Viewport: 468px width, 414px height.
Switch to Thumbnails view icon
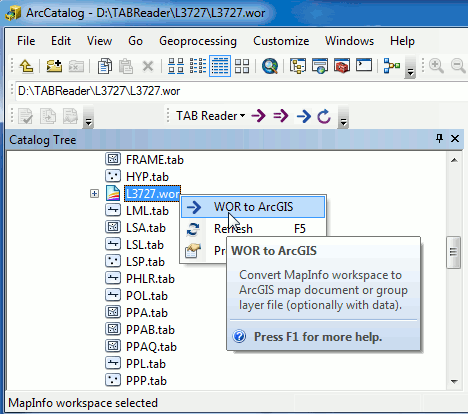tap(242, 66)
